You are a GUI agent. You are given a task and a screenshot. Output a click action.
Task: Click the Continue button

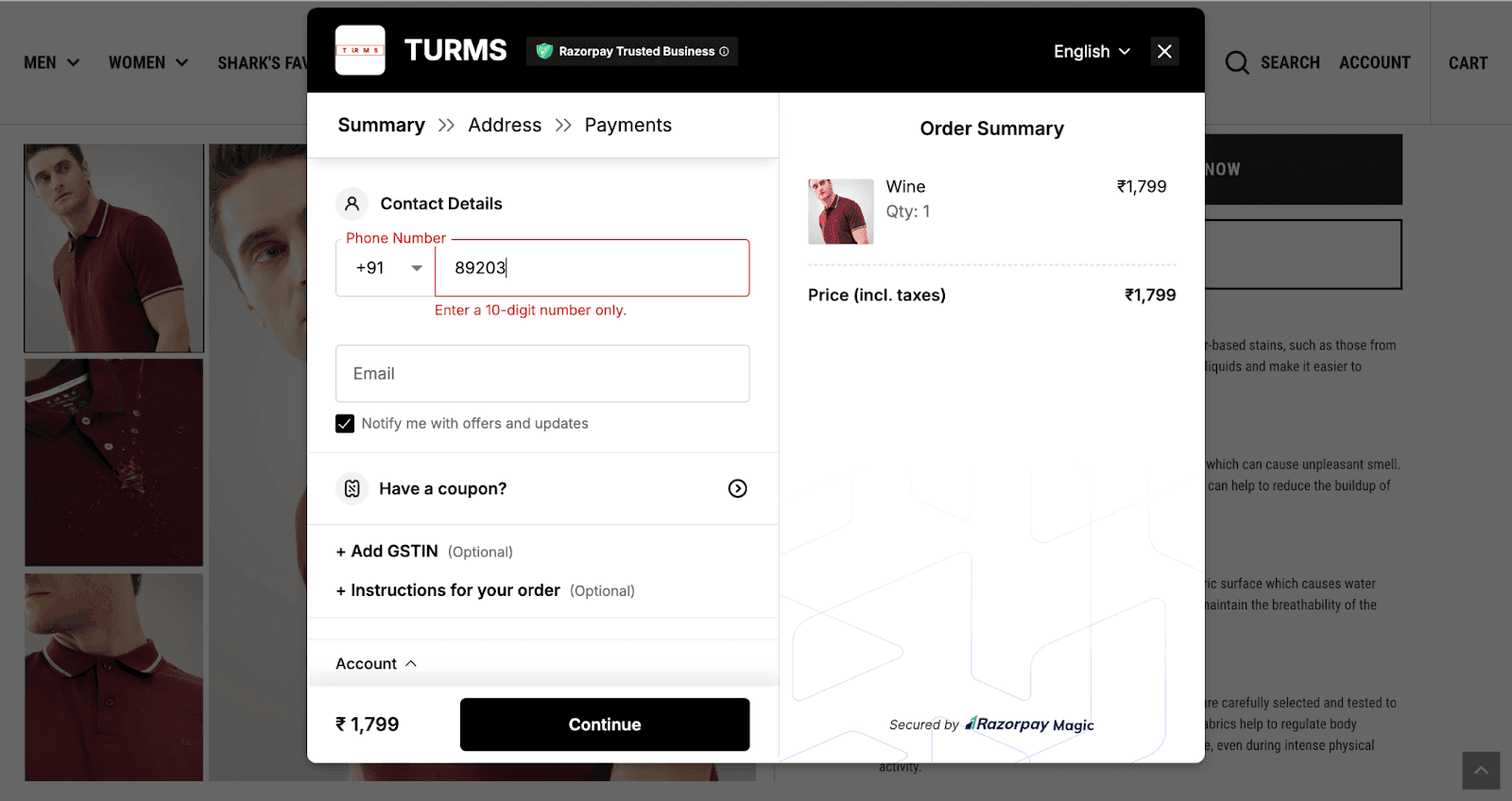[x=604, y=724]
